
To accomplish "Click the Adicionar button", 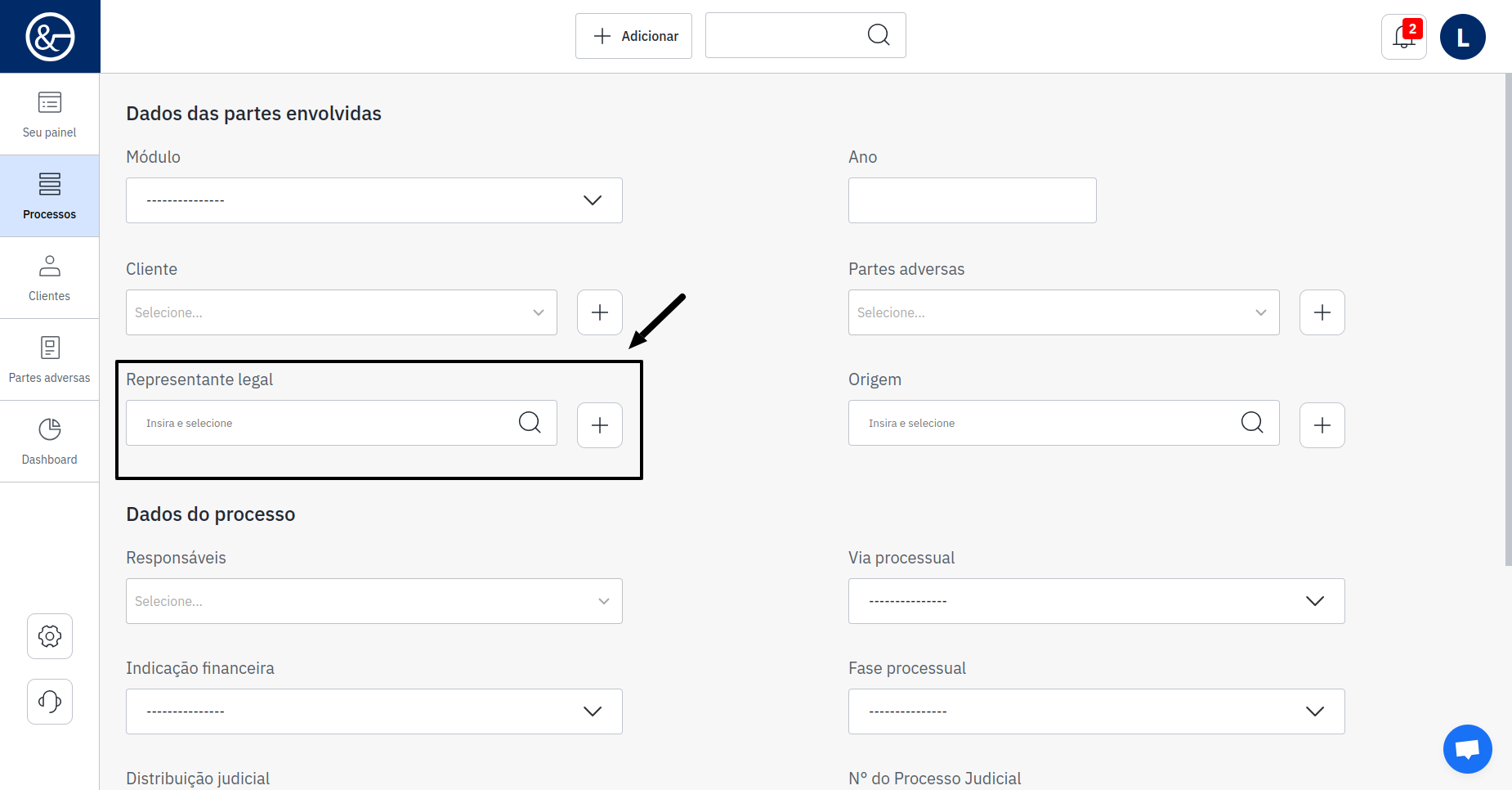I will click(x=633, y=36).
